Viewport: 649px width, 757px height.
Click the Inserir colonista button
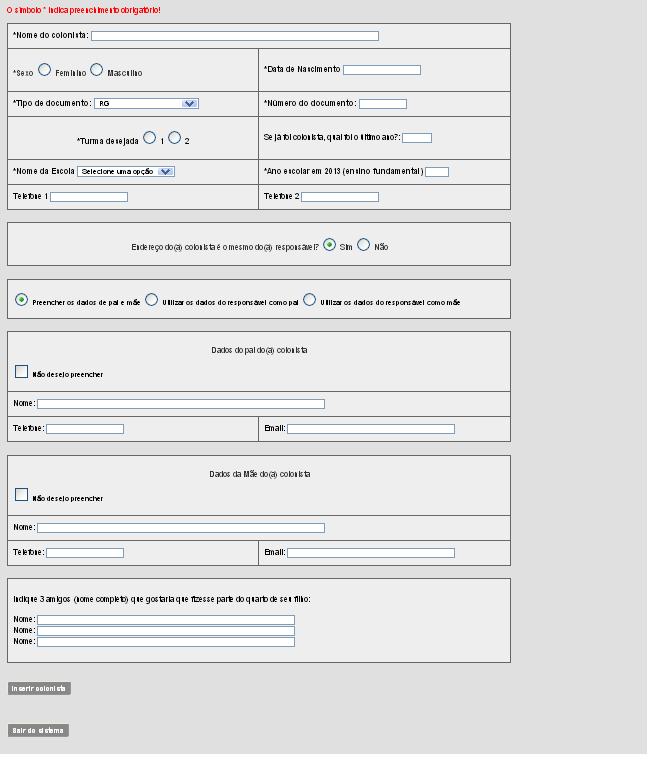(39, 690)
